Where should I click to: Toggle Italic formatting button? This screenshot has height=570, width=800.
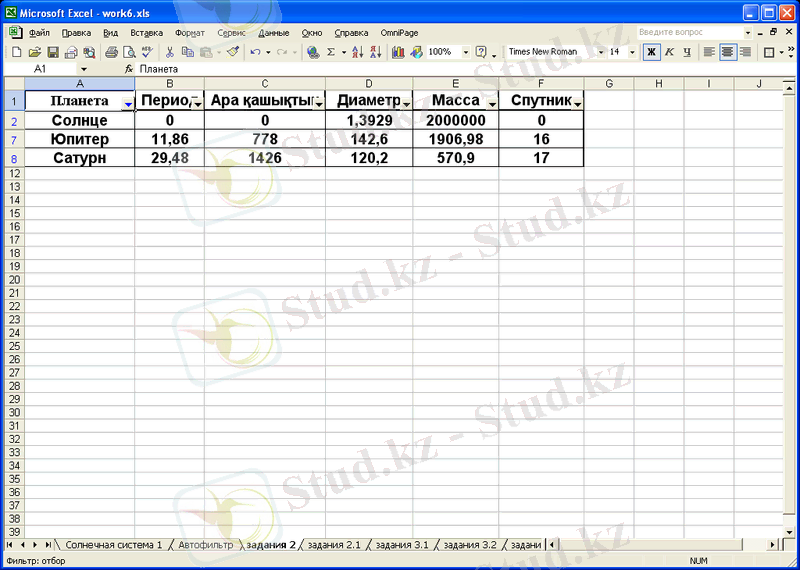[x=669, y=52]
